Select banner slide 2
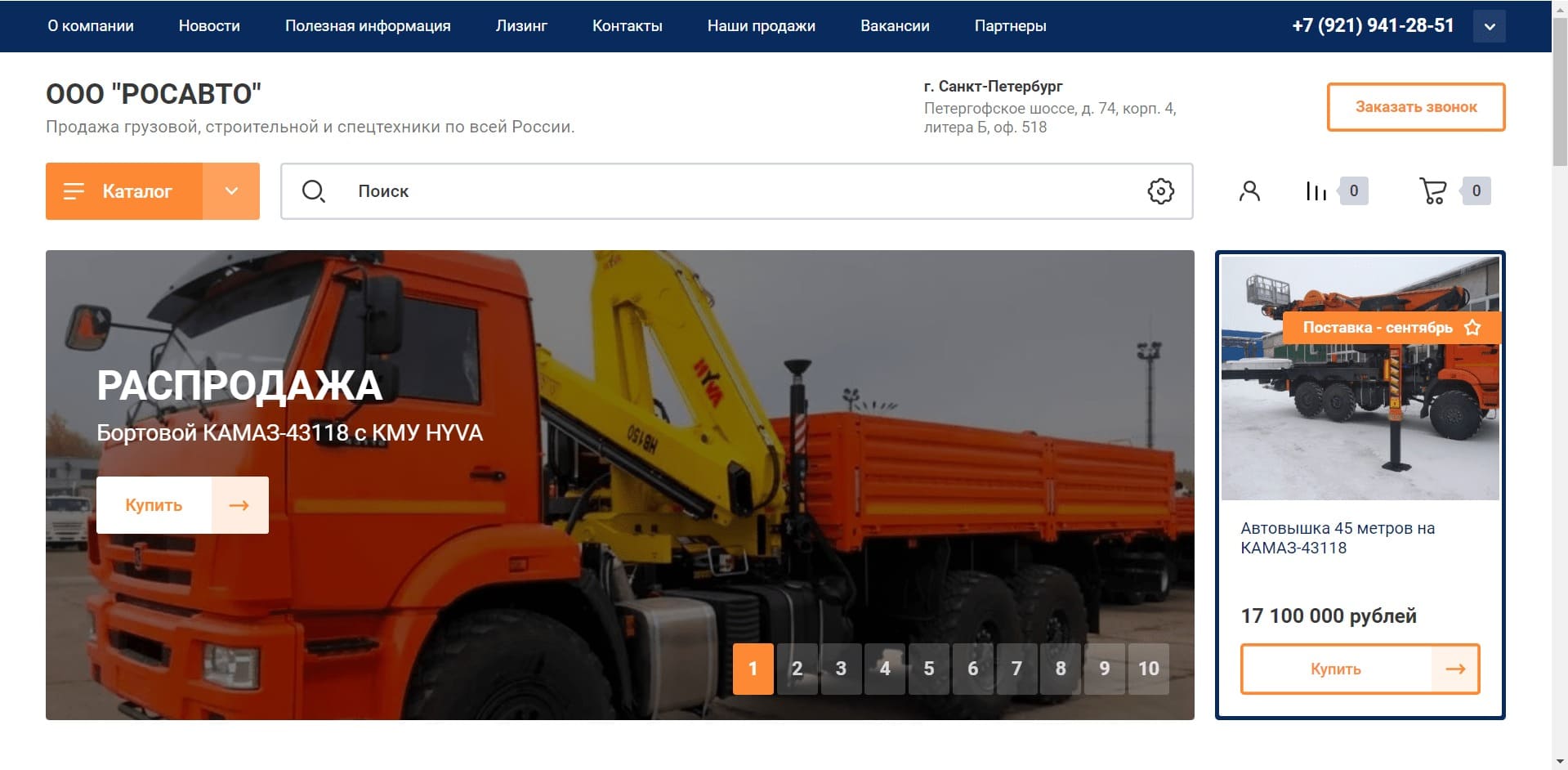The width and height of the screenshot is (1568, 770). coord(797,669)
